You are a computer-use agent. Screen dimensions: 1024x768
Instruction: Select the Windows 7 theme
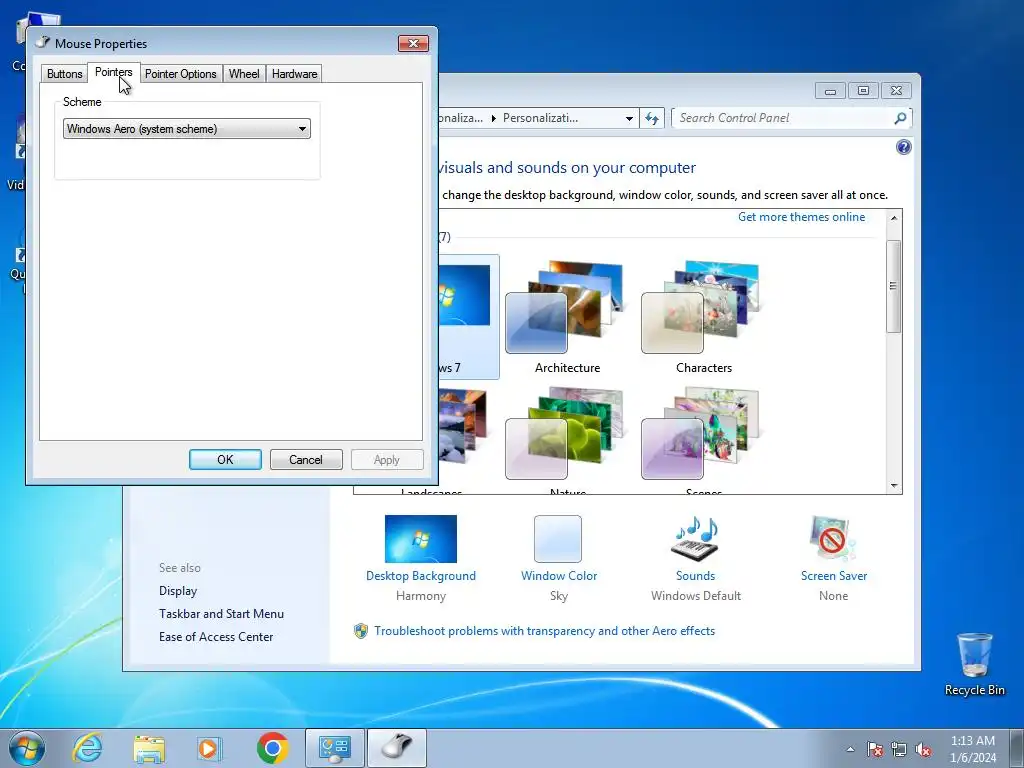(x=468, y=317)
